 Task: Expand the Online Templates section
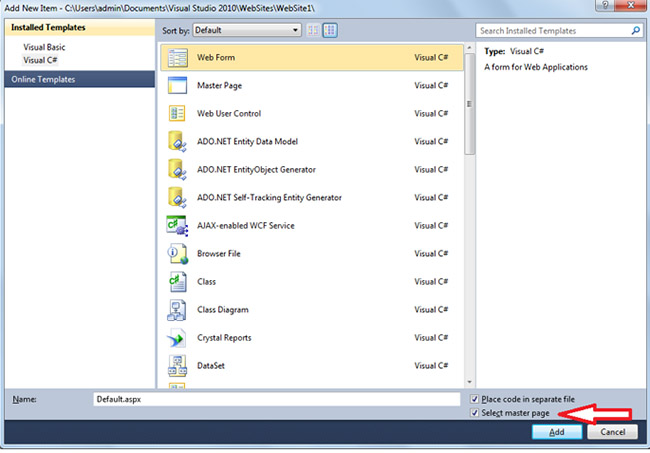click(x=80, y=79)
